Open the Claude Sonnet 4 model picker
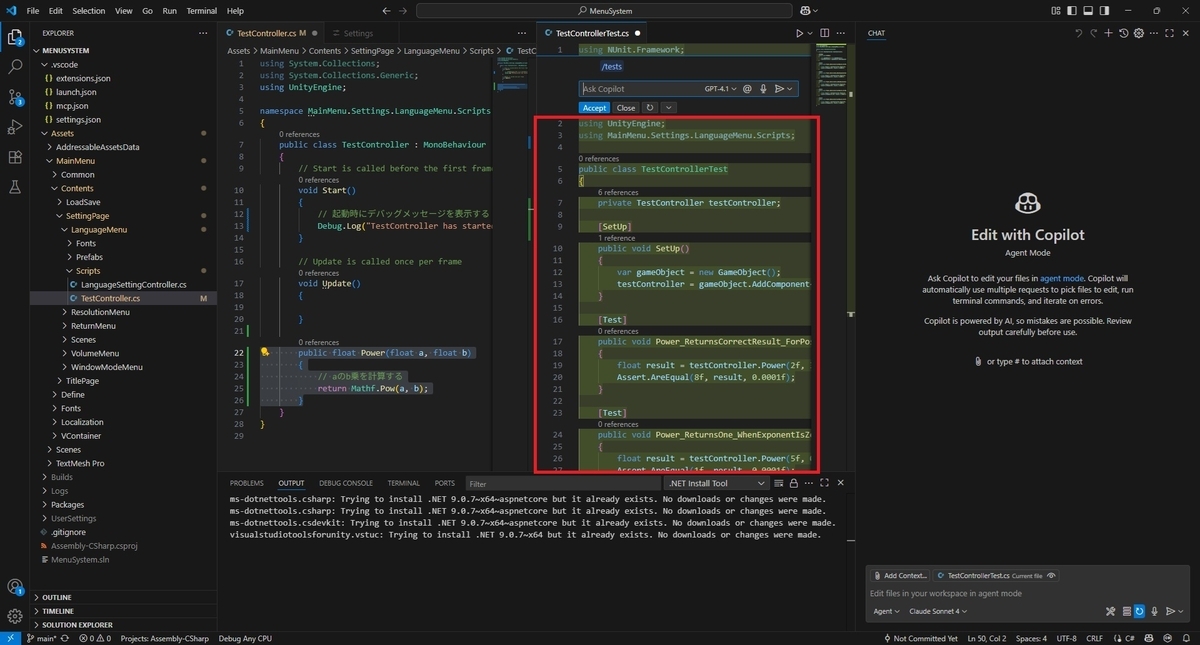The height and width of the screenshot is (645, 1200). click(x=937, y=611)
